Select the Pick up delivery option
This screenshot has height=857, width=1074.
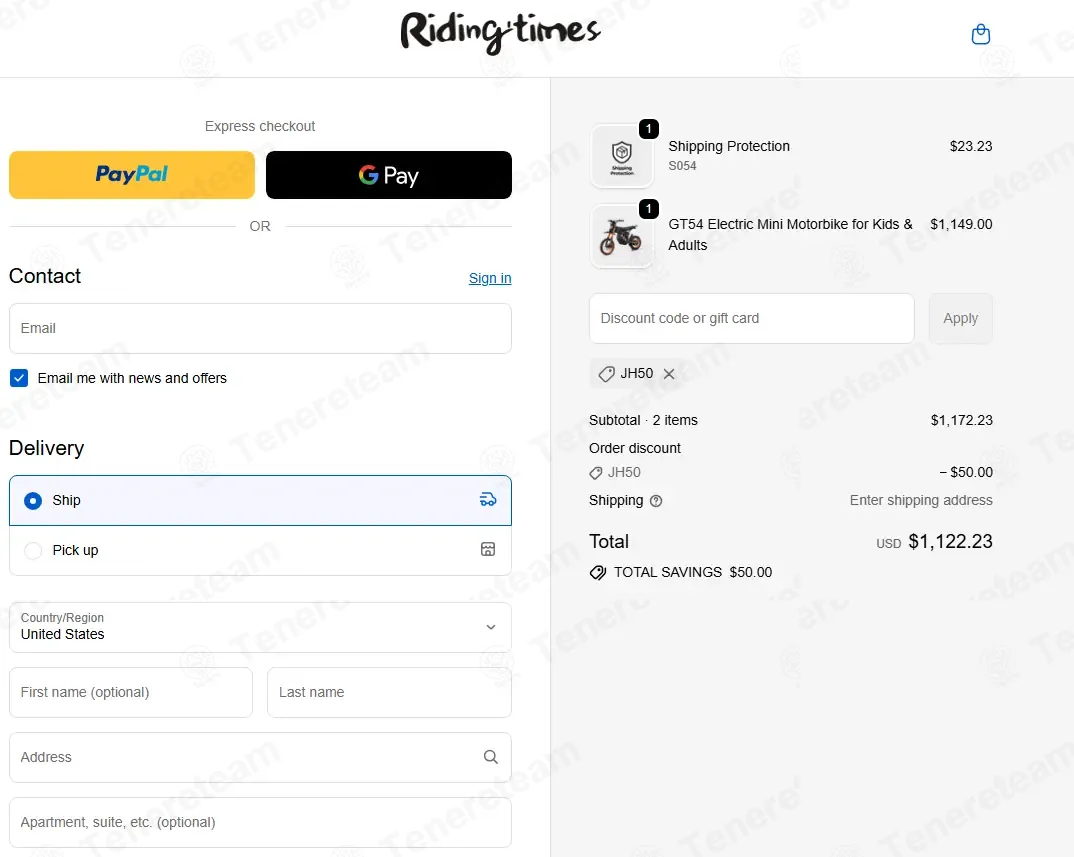tap(33, 550)
